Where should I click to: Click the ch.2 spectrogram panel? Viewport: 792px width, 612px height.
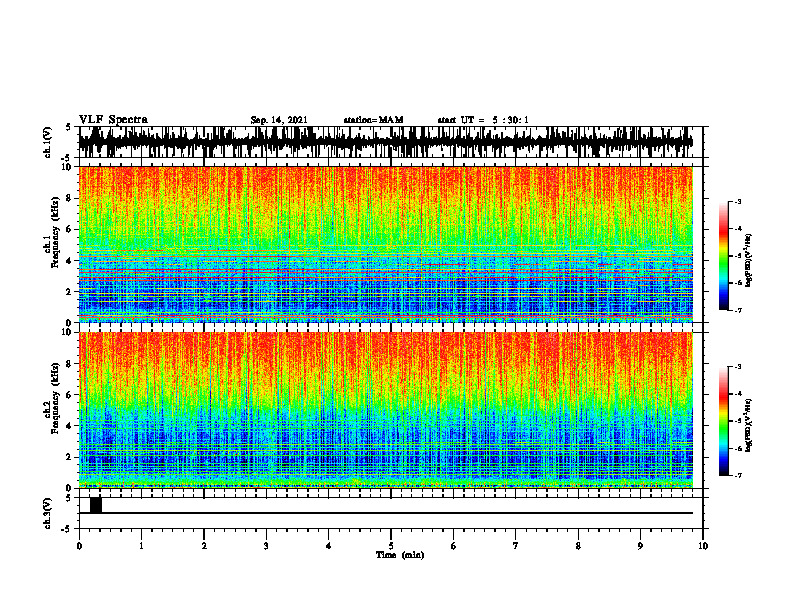coord(386,410)
